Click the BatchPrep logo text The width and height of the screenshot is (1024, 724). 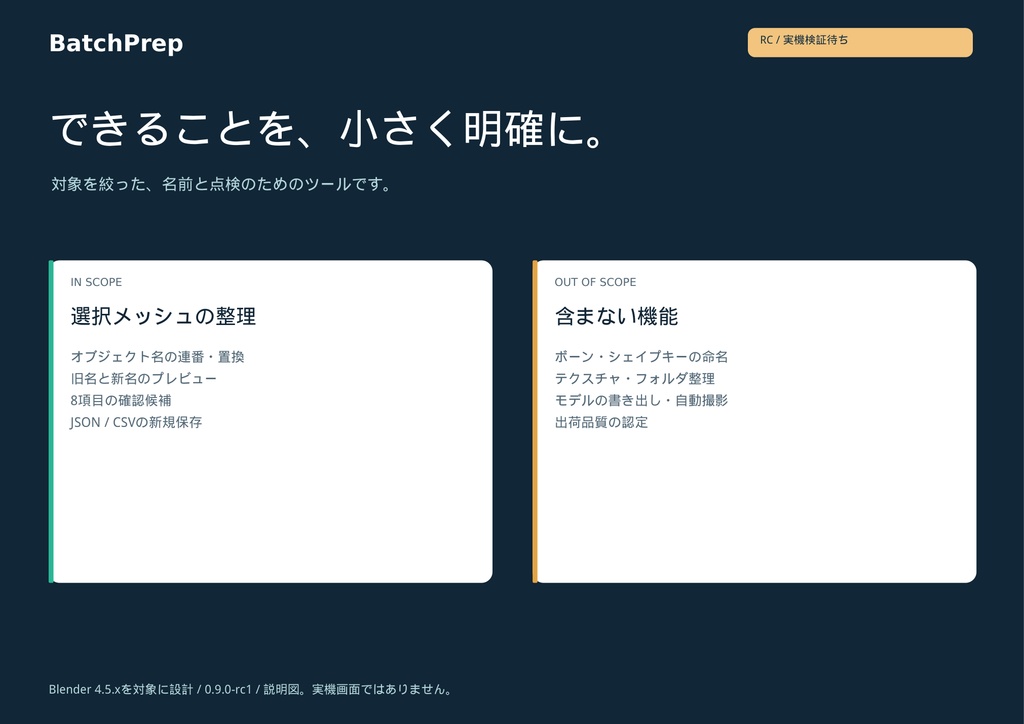coord(116,43)
